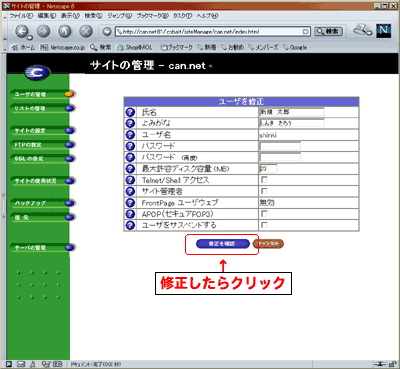Click the brown キャンセル button
Image resolution: width=400 pixels, height=369 pixels.
click(268, 244)
